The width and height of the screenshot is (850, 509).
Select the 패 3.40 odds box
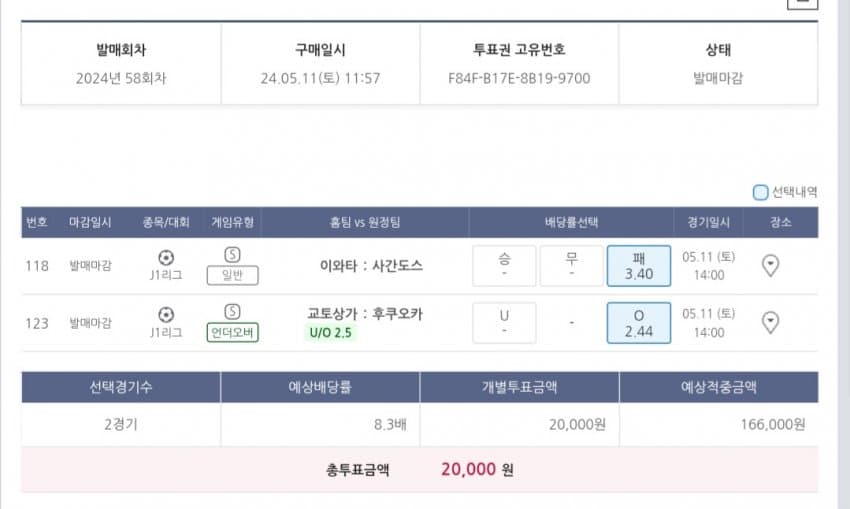[x=639, y=266]
